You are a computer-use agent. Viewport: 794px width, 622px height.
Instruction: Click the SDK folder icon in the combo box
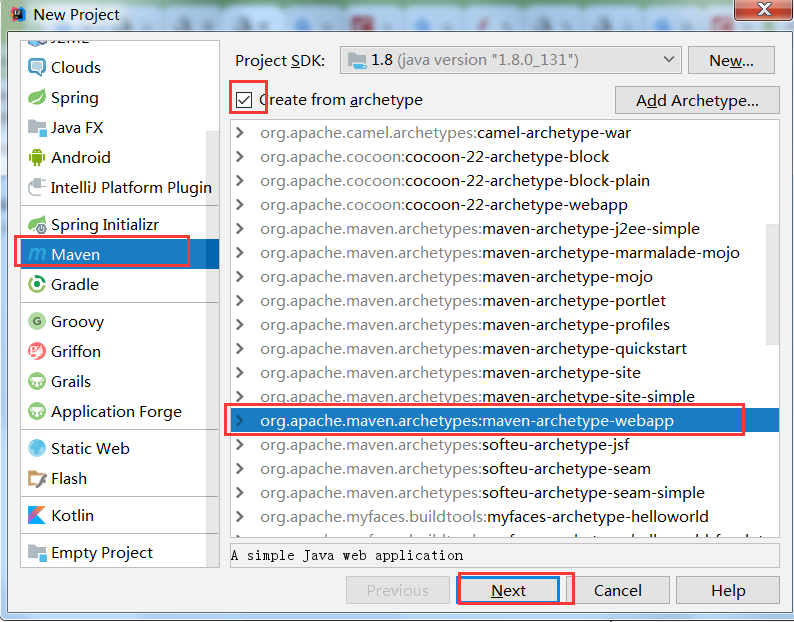(x=357, y=60)
